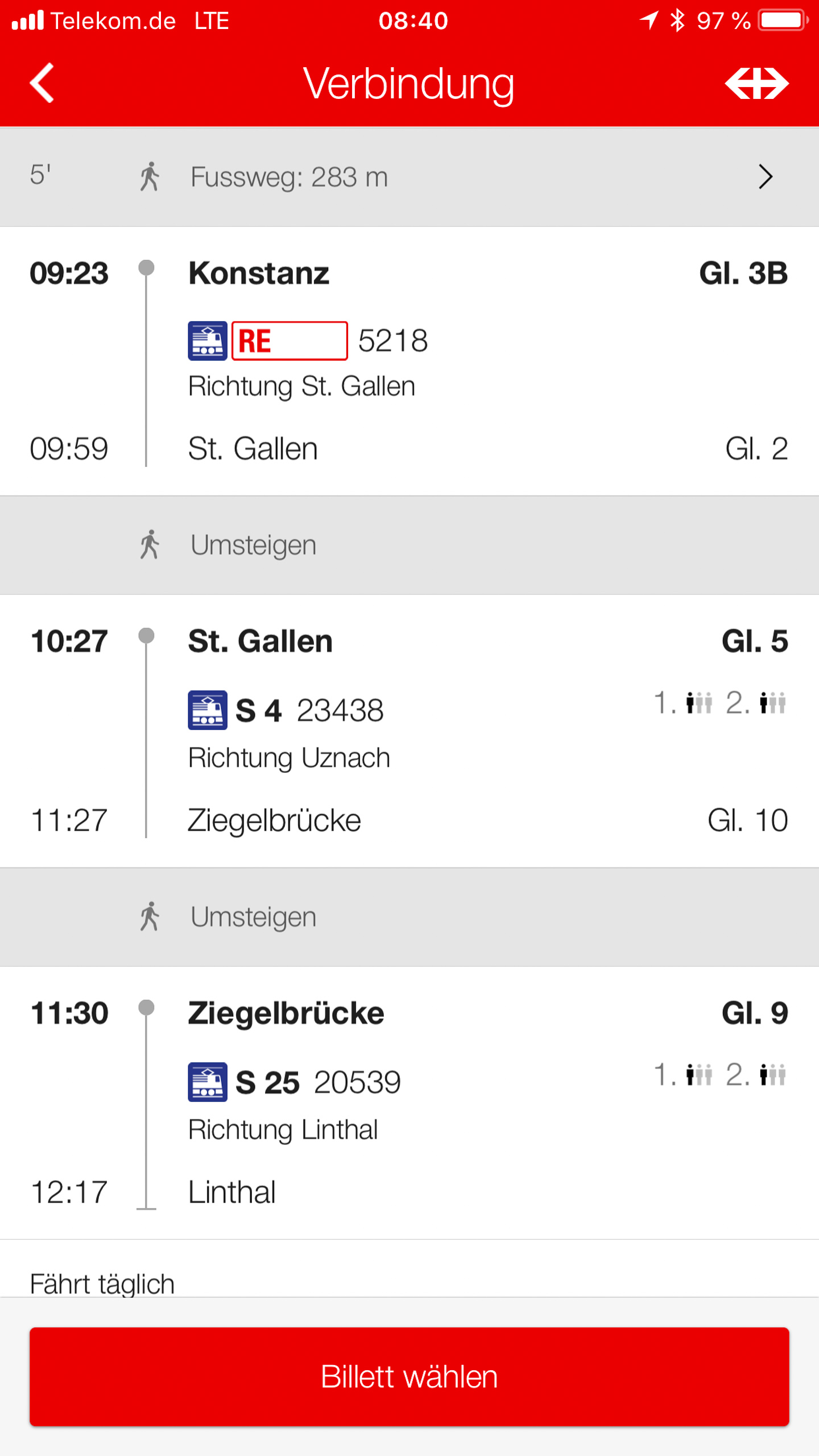Tap the Konstanz departure station name
The height and width of the screenshot is (1456, 819).
point(259,273)
